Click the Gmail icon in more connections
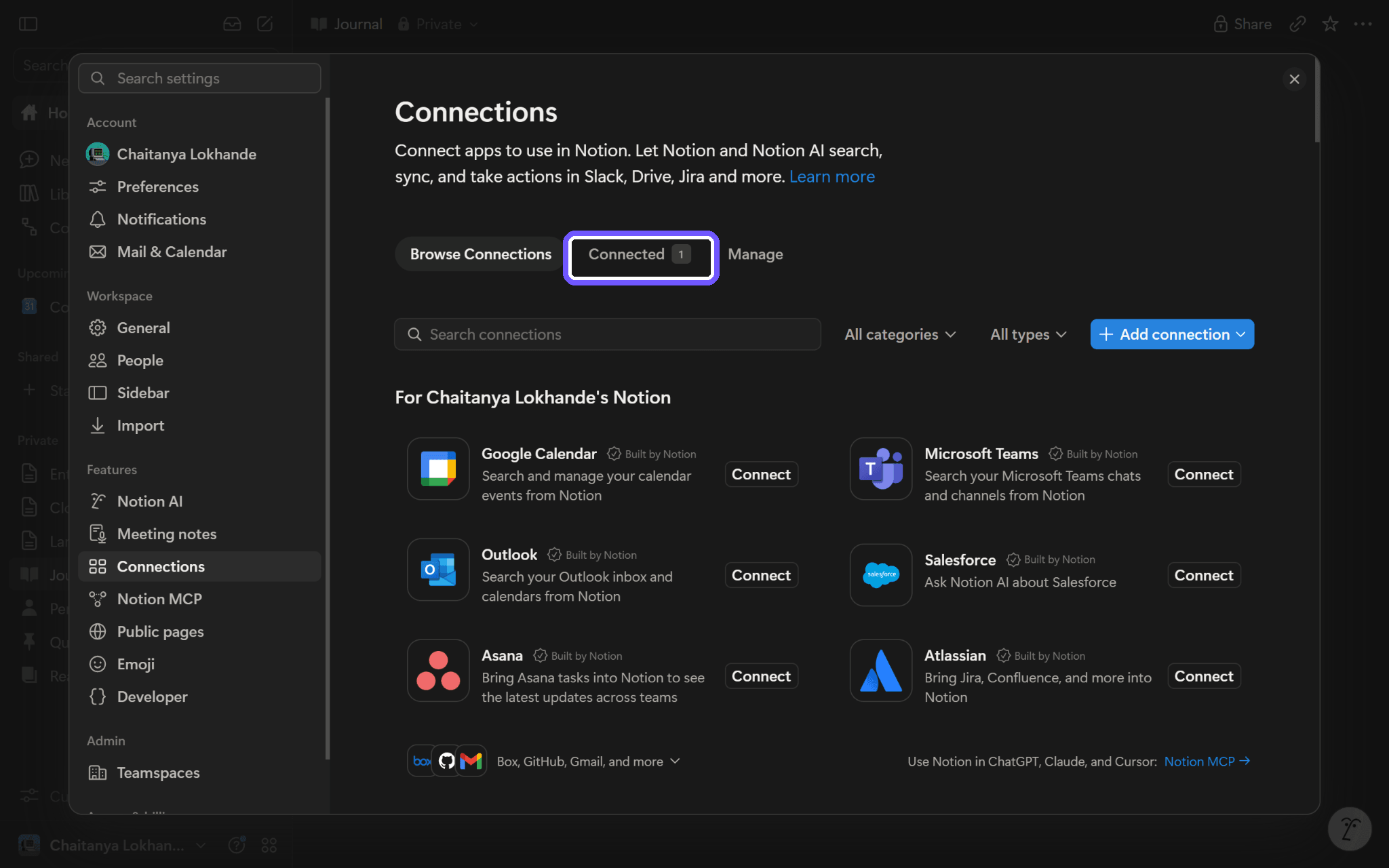1389x868 pixels. tap(471, 761)
